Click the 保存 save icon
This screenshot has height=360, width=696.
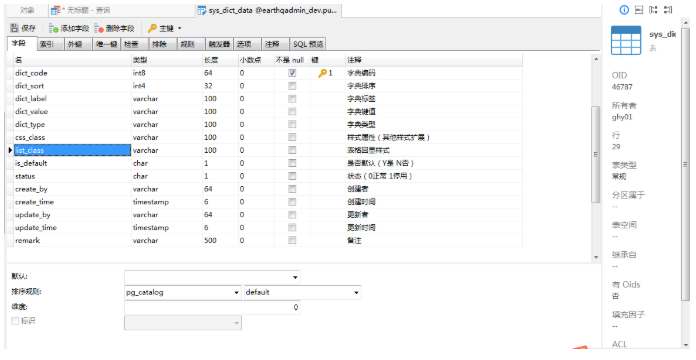[15, 28]
